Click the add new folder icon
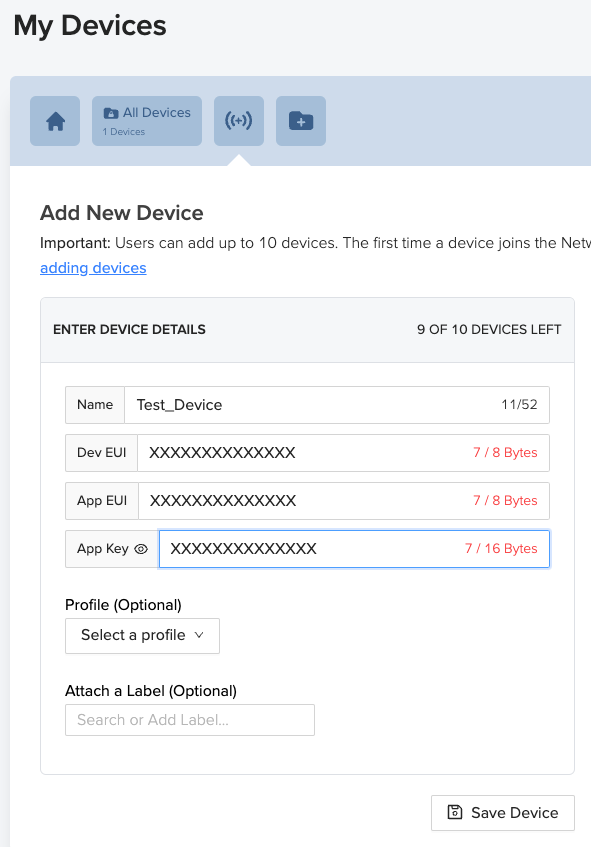Viewport: 591px width, 847px height. pos(301,121)
